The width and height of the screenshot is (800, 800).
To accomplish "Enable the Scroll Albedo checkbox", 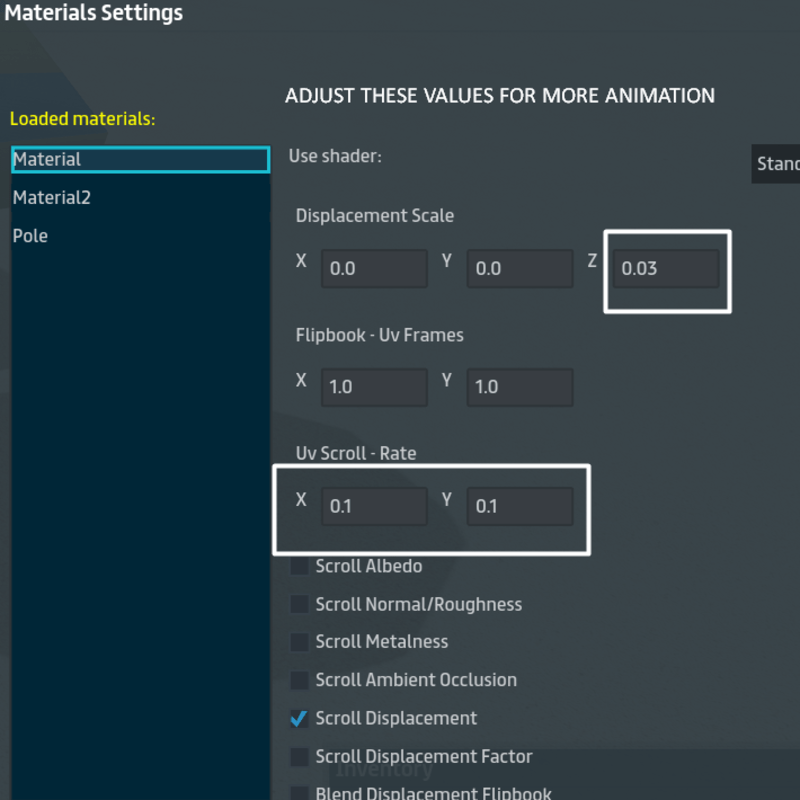I will click(x=299, y=567).
